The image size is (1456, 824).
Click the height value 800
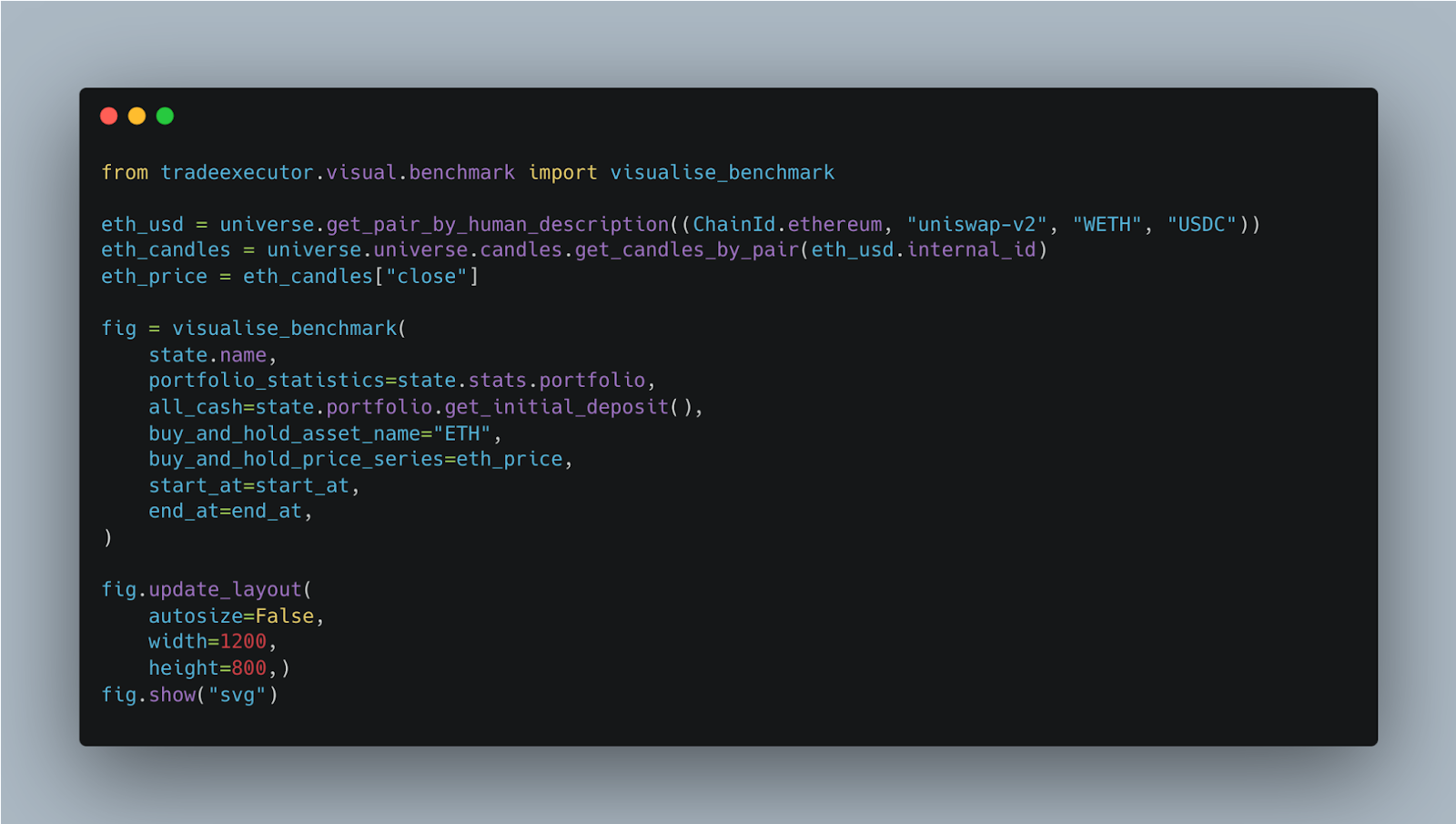coord(248,668)
